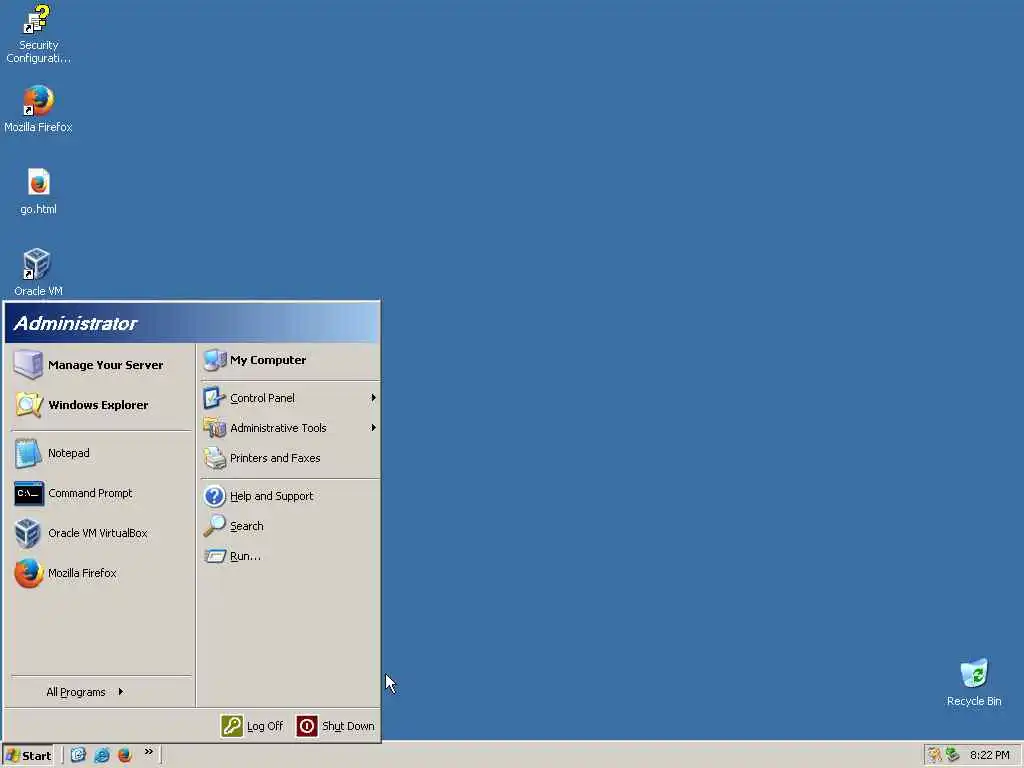The width and height of the screenshot is (1024, 768).
Task: Click the Administrator user name header
Action: click(x=75, y=323)
